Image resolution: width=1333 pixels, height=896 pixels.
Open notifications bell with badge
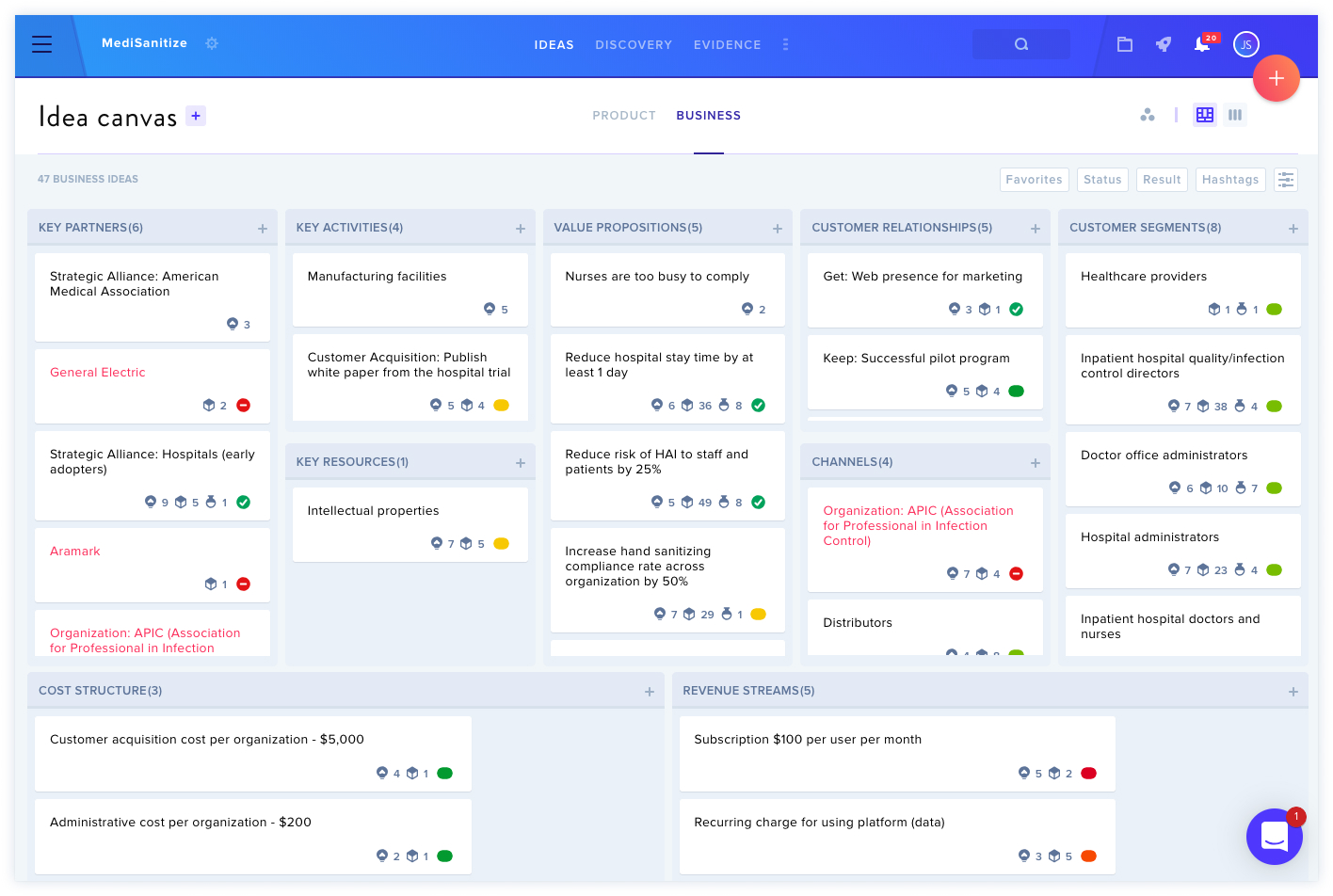(x=1203, y=43)
